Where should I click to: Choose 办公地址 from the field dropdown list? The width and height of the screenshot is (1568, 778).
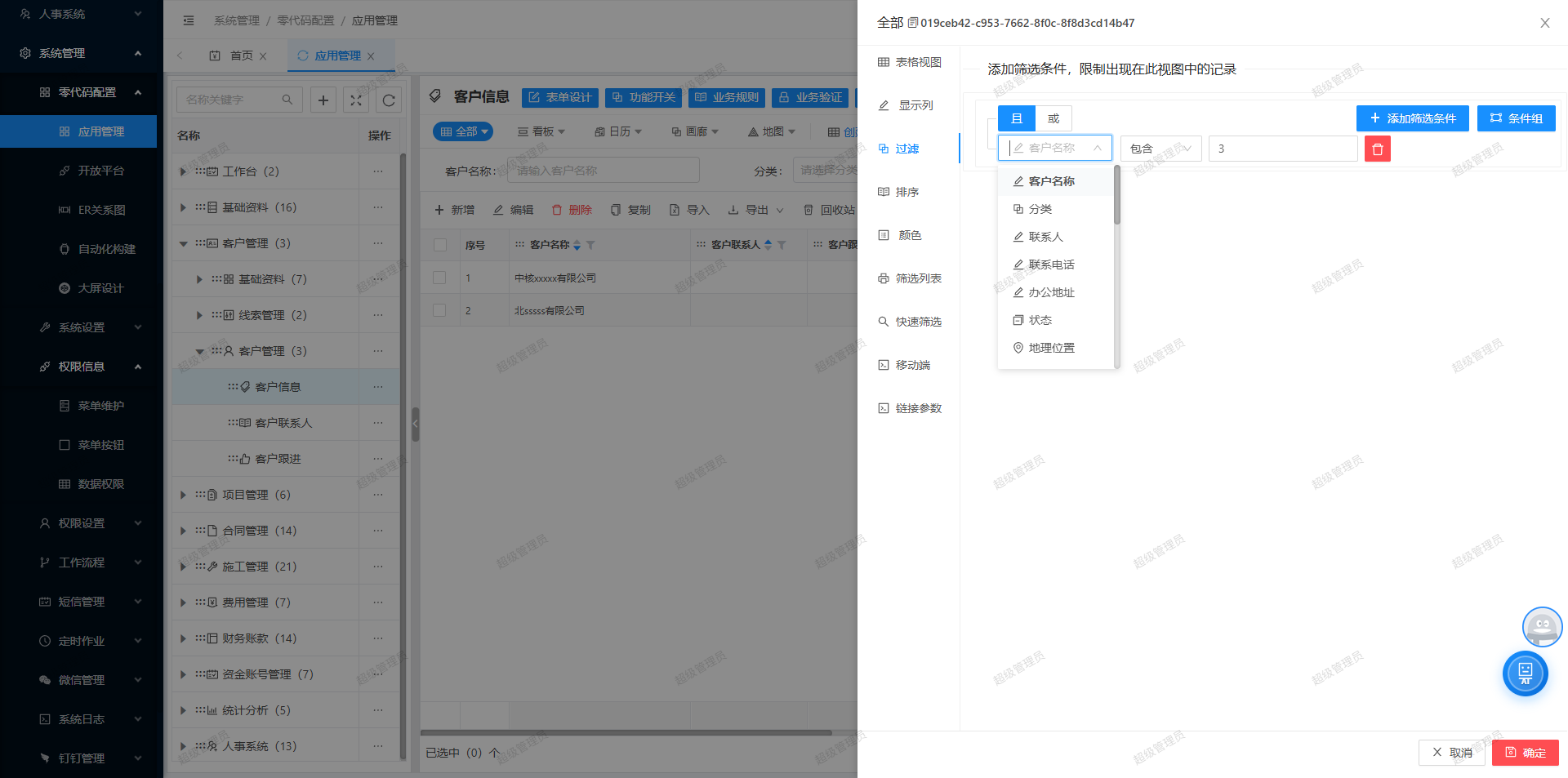click(1055, 292)
